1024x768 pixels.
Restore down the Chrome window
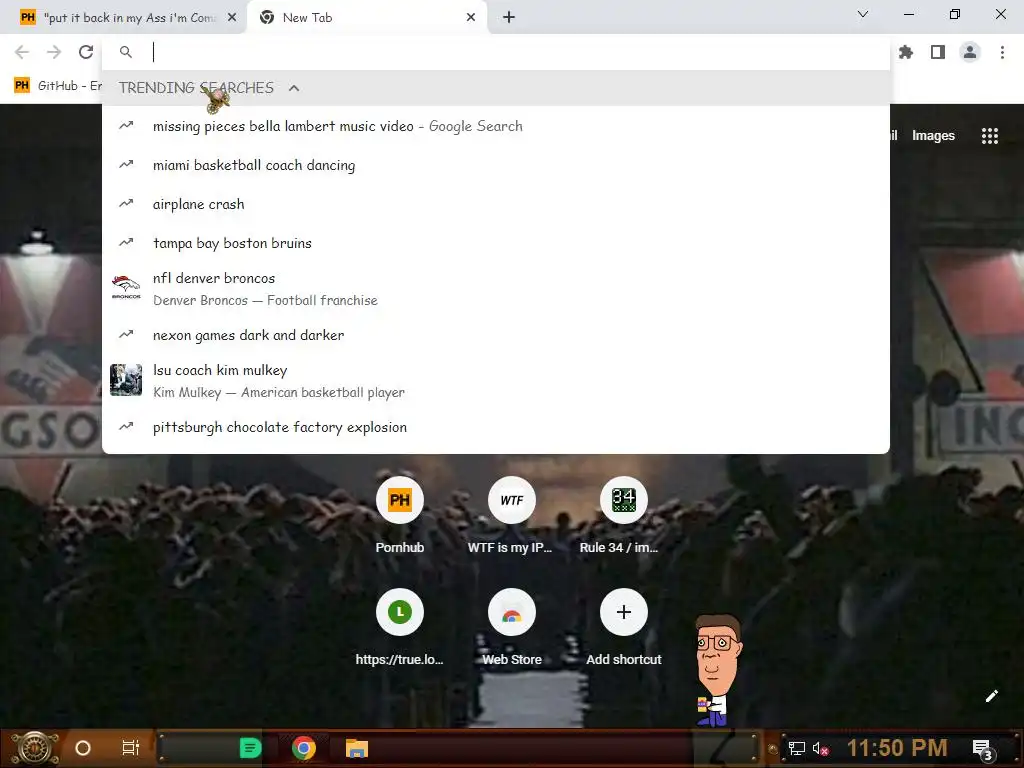954,14
